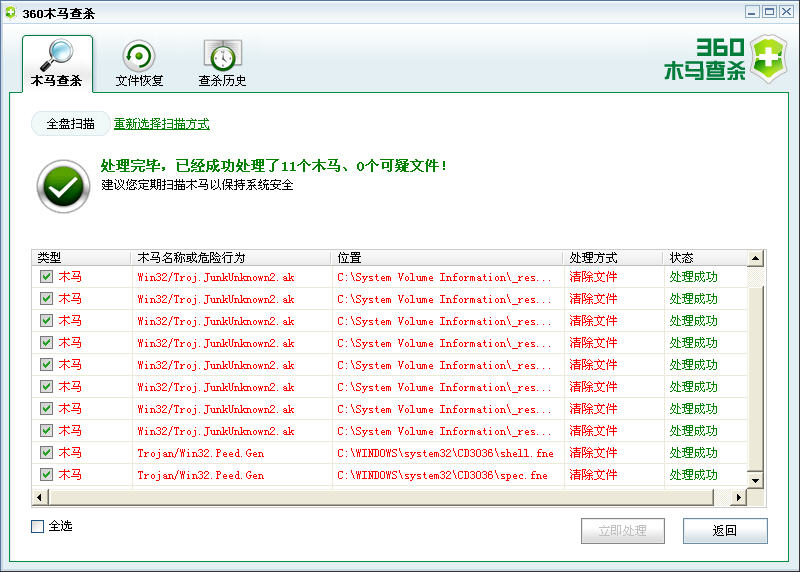Click the 处理方式 column header
Screen dimensions: 800x572
coord(614,258)
